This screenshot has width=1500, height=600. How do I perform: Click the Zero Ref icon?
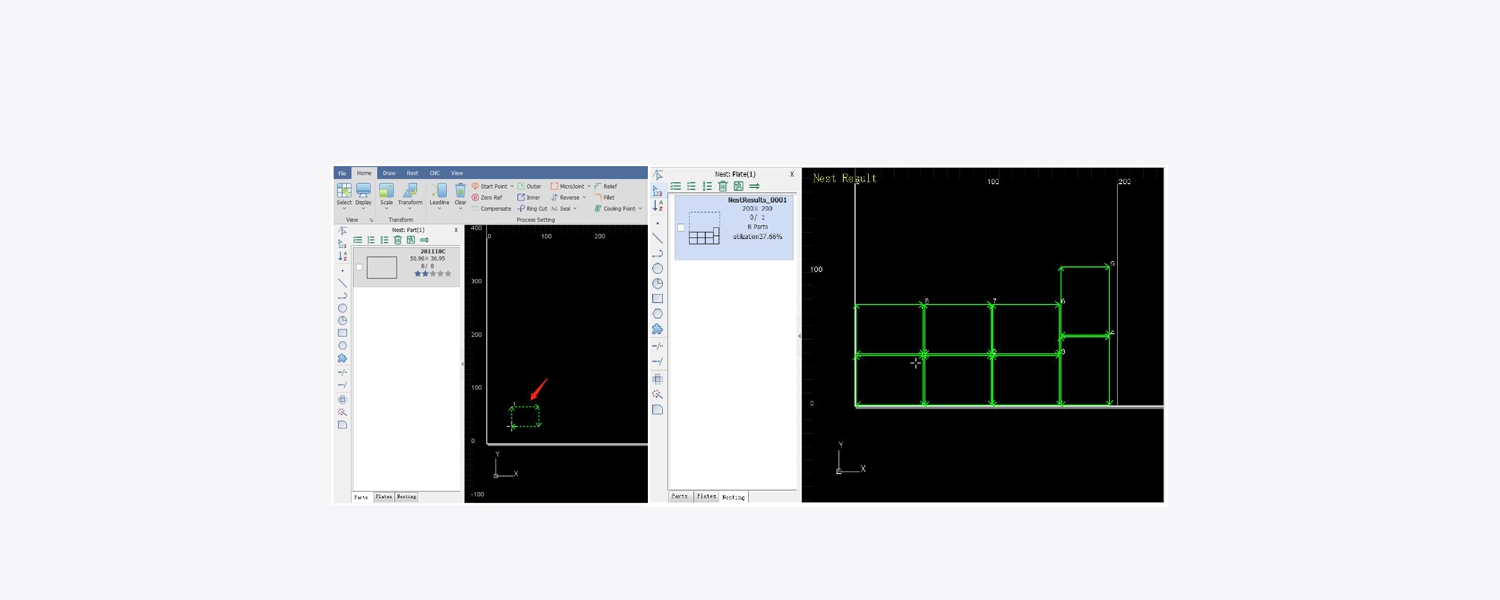coord(476,198)
